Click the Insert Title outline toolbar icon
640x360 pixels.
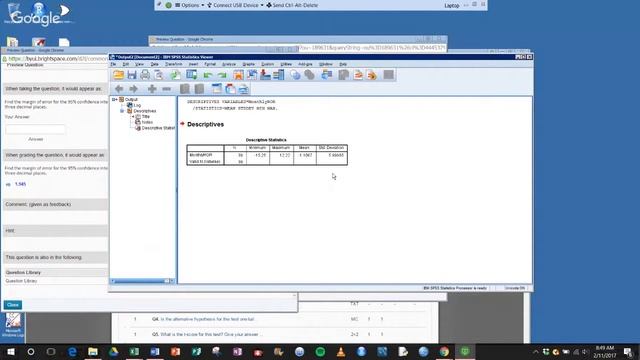pyautogui.click(x=230, y=89)
